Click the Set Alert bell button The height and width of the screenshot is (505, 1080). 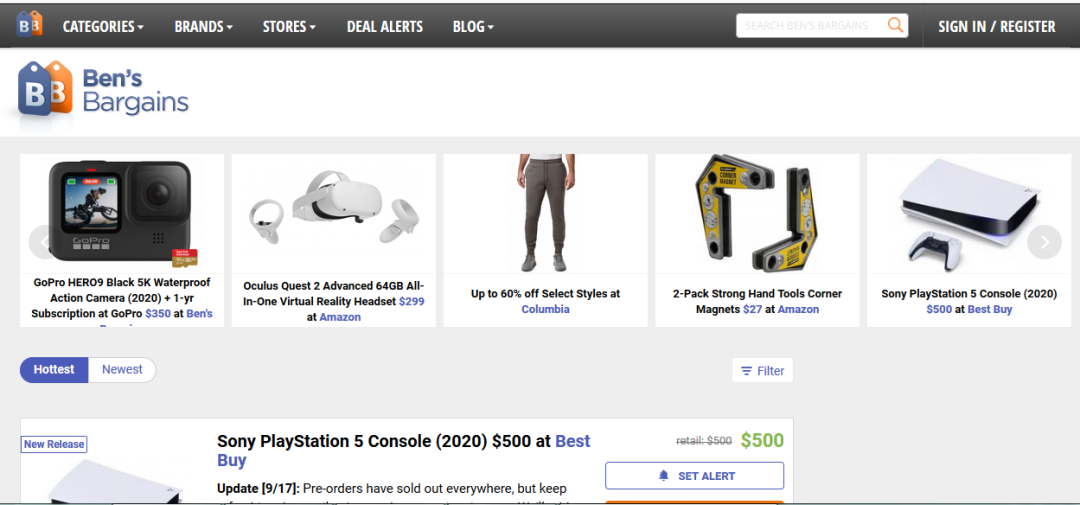pyautogui.click(x=694, y=476)
